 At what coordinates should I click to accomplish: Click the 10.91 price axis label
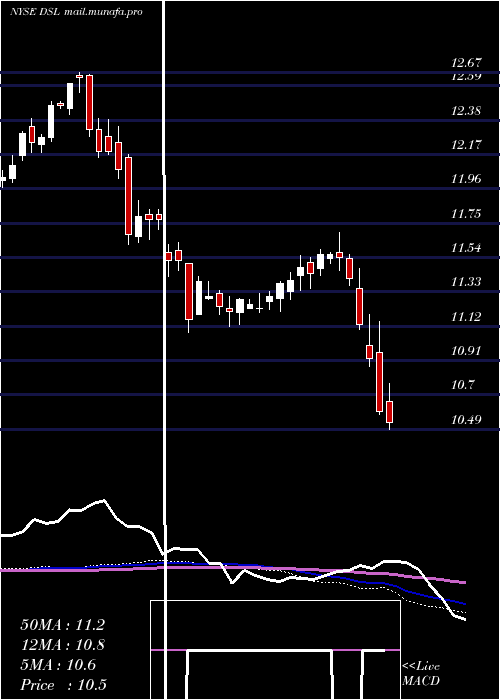466,350
